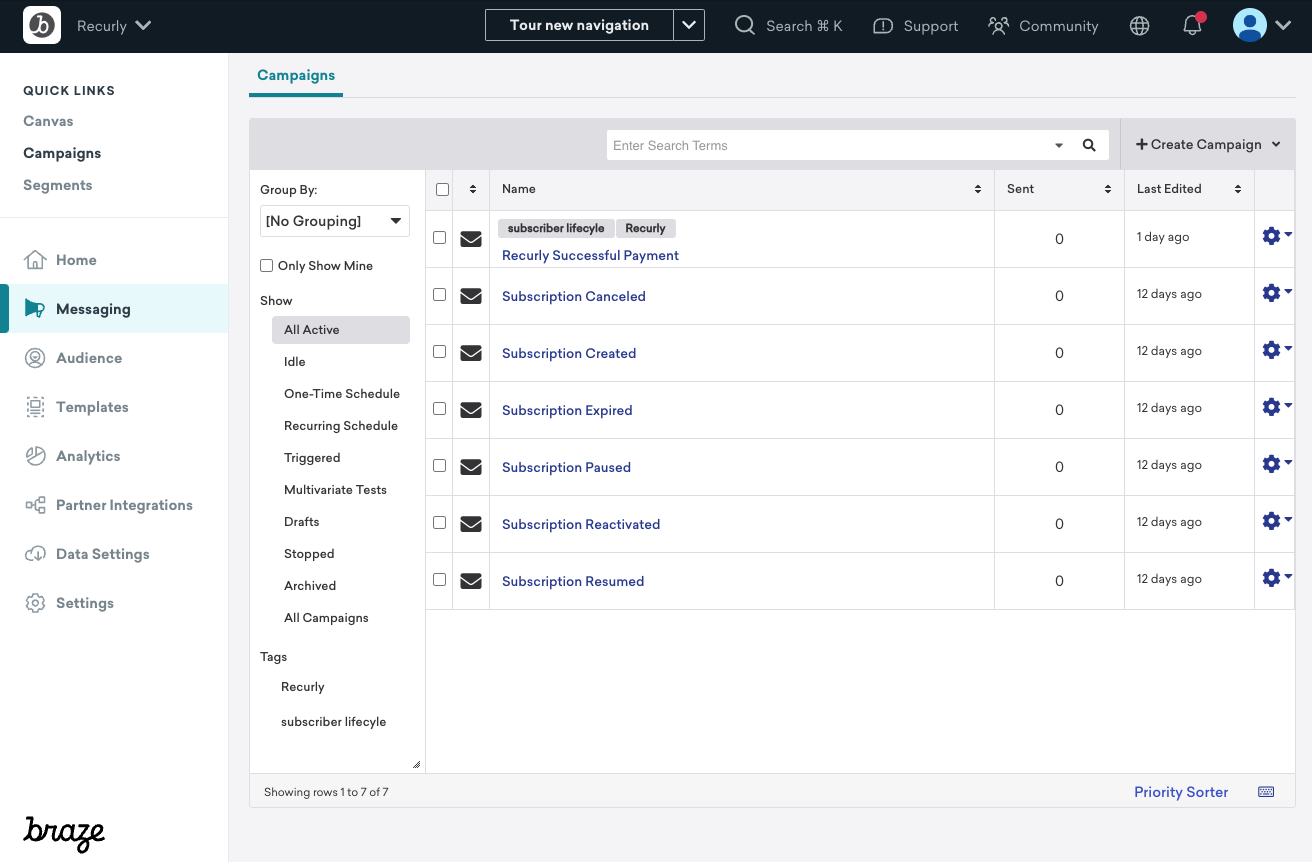Tick the select-all checkbox in table header
1312x862 pixels.
442,190
